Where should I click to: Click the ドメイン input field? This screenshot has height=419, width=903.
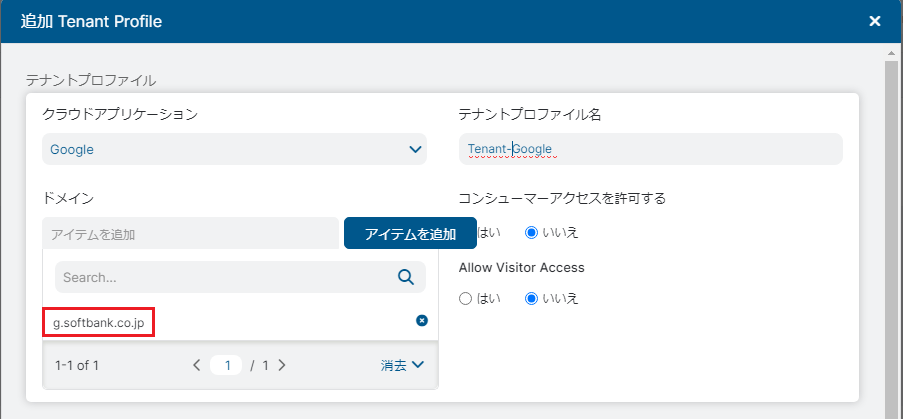click(192, 234)
